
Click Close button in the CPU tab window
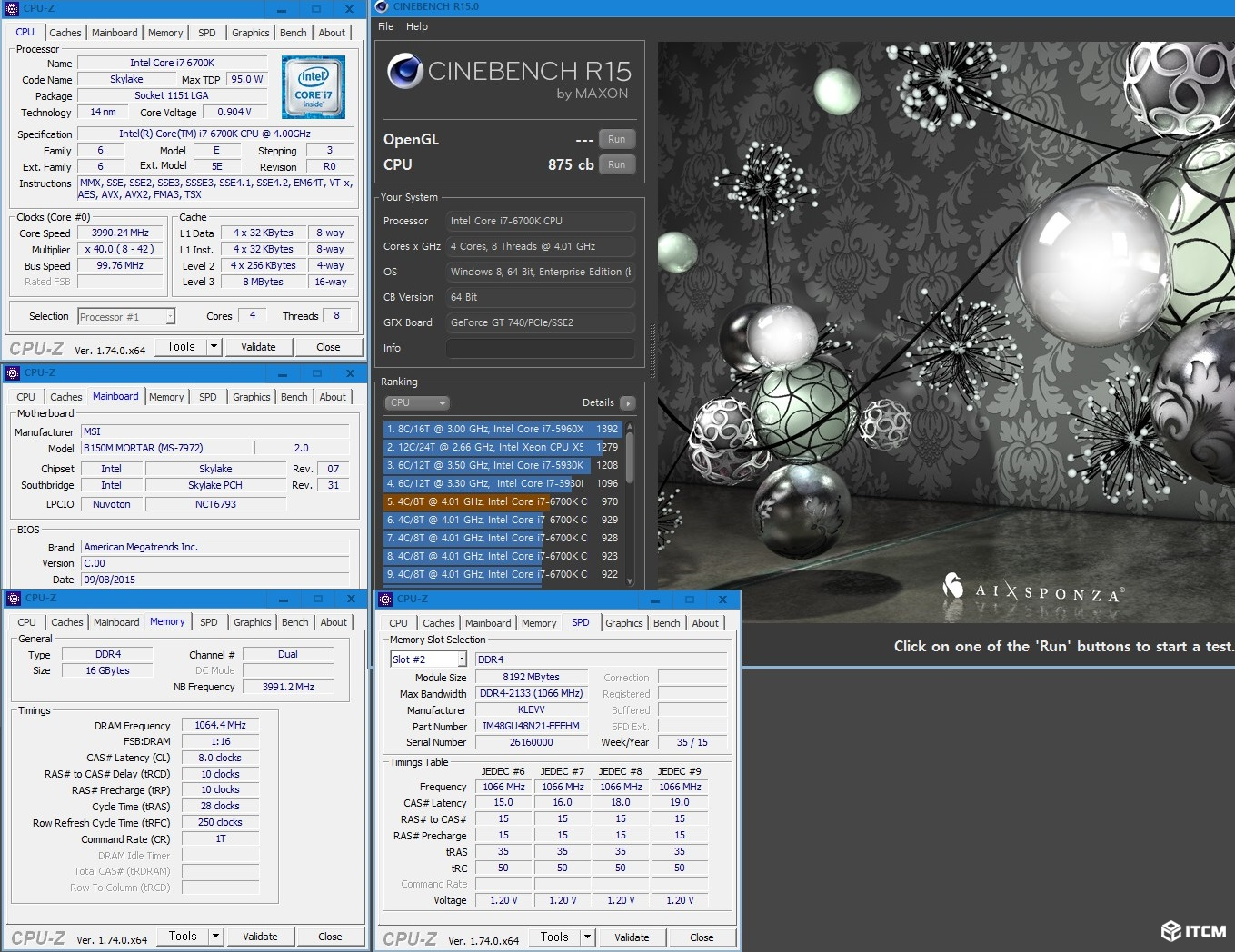tap(328, 347)
